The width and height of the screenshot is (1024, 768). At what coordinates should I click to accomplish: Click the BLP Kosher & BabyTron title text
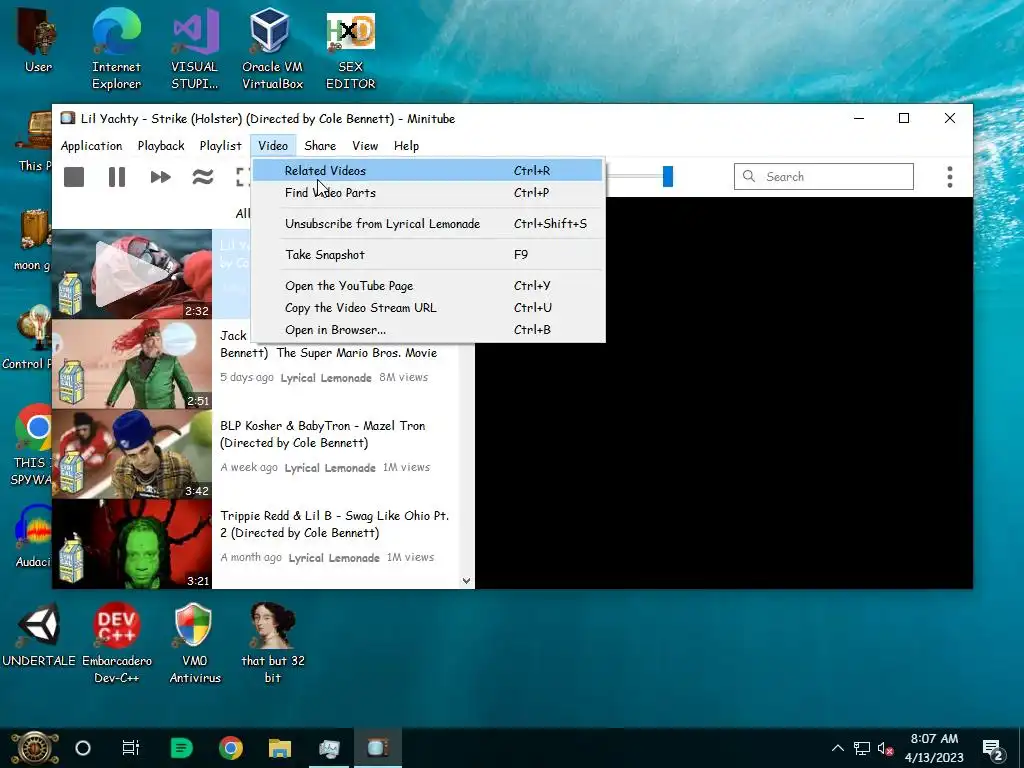[x=323, y=434]
